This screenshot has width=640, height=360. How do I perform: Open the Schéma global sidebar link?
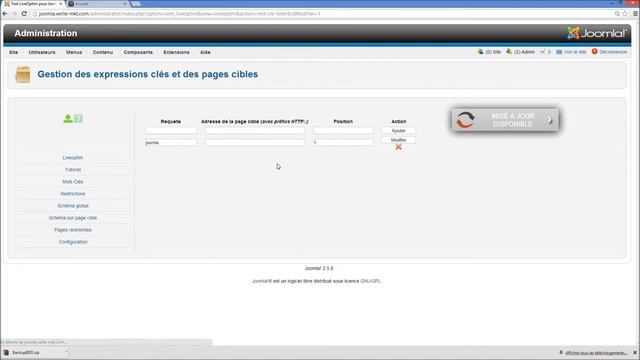(x=73, y=206)
